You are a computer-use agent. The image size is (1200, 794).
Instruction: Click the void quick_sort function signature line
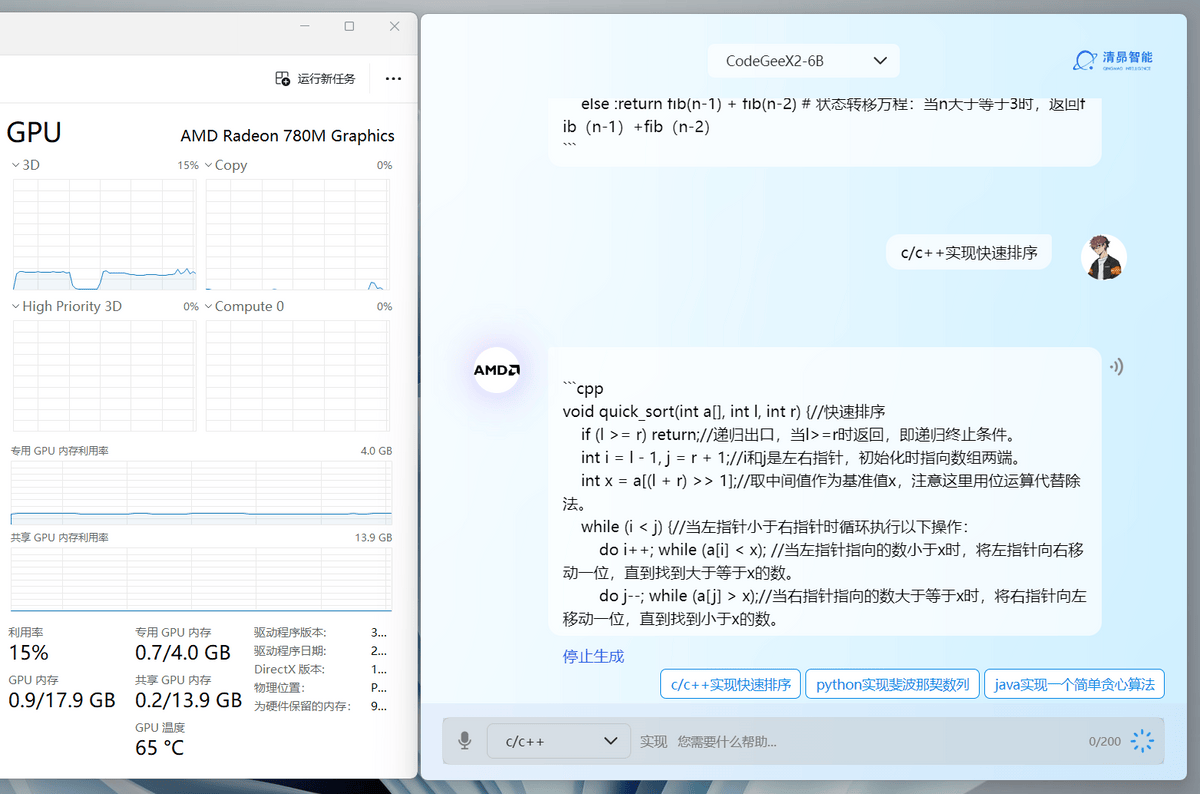(724, 412)
